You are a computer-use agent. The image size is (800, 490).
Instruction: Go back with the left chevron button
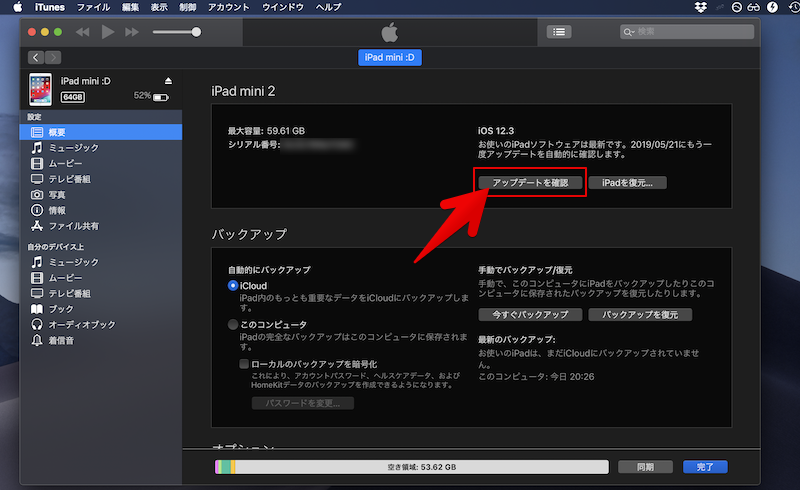pyautogui.click(x=37, y=58)
